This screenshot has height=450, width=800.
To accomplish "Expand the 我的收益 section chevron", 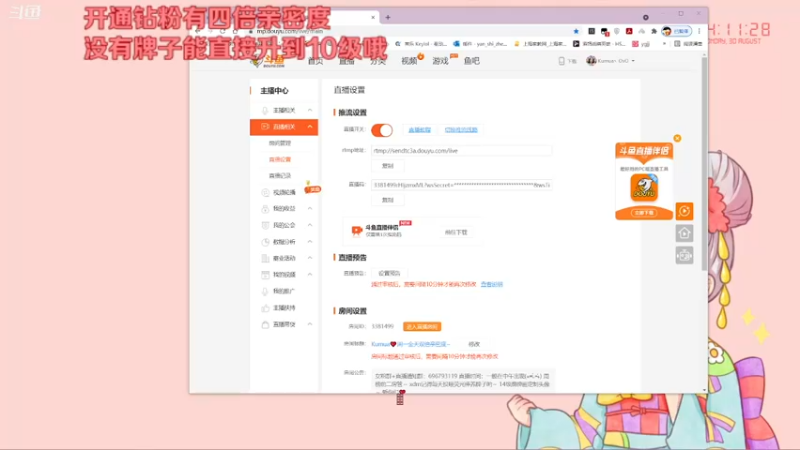I will pyautogui.click(x=310, y=209).
